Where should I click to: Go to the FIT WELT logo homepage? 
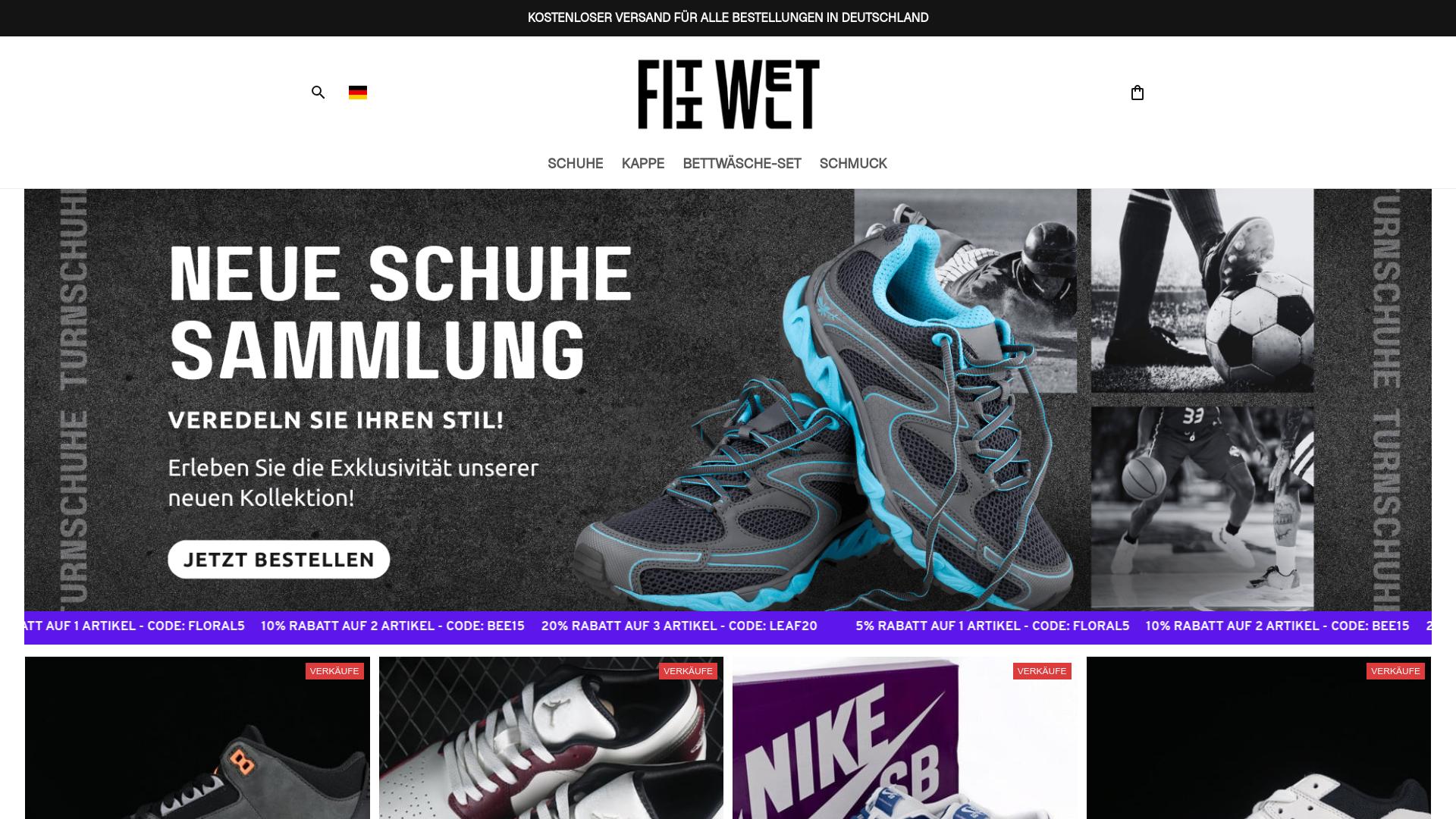728,94
